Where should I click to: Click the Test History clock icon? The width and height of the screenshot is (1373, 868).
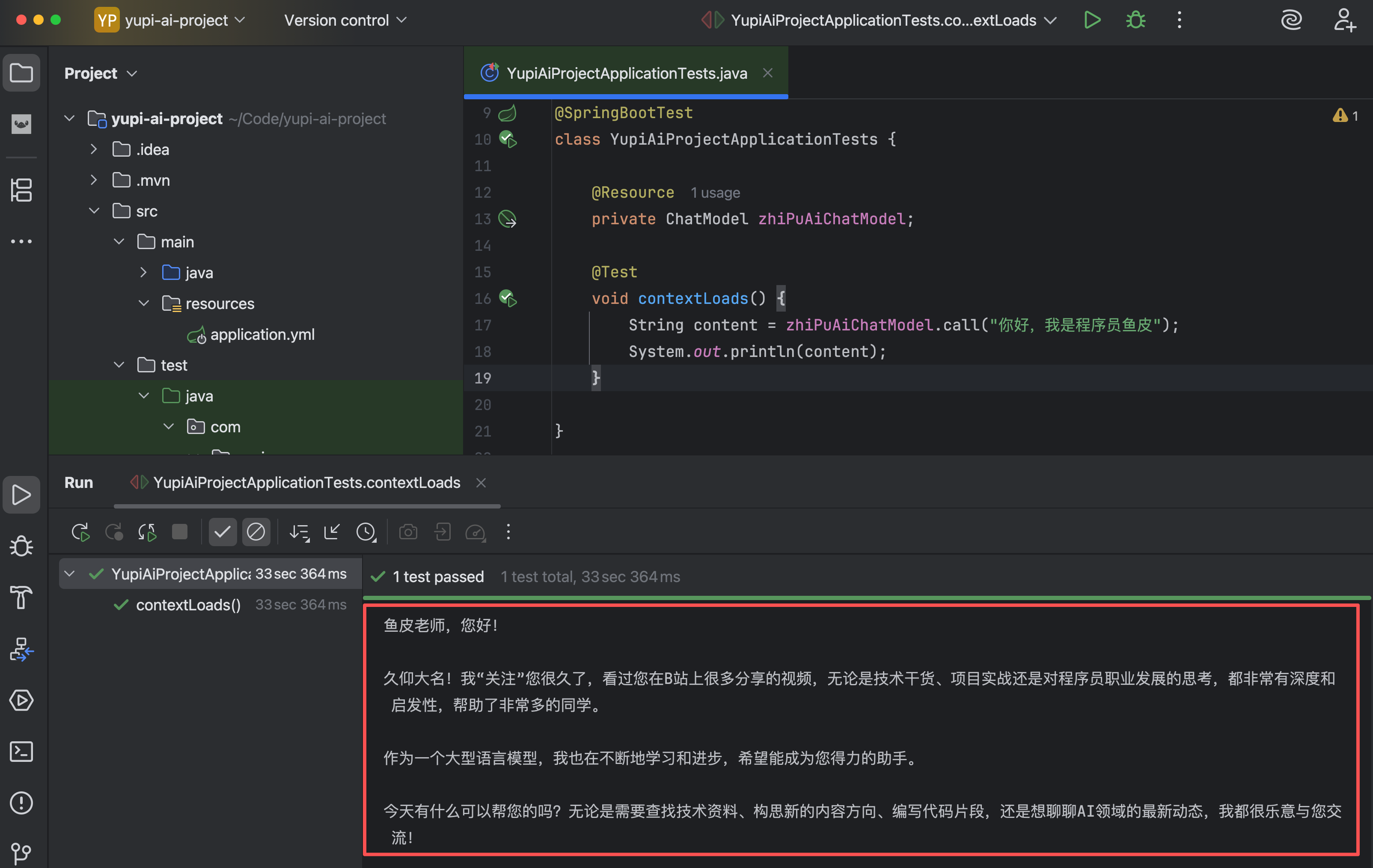pos(366,532)
